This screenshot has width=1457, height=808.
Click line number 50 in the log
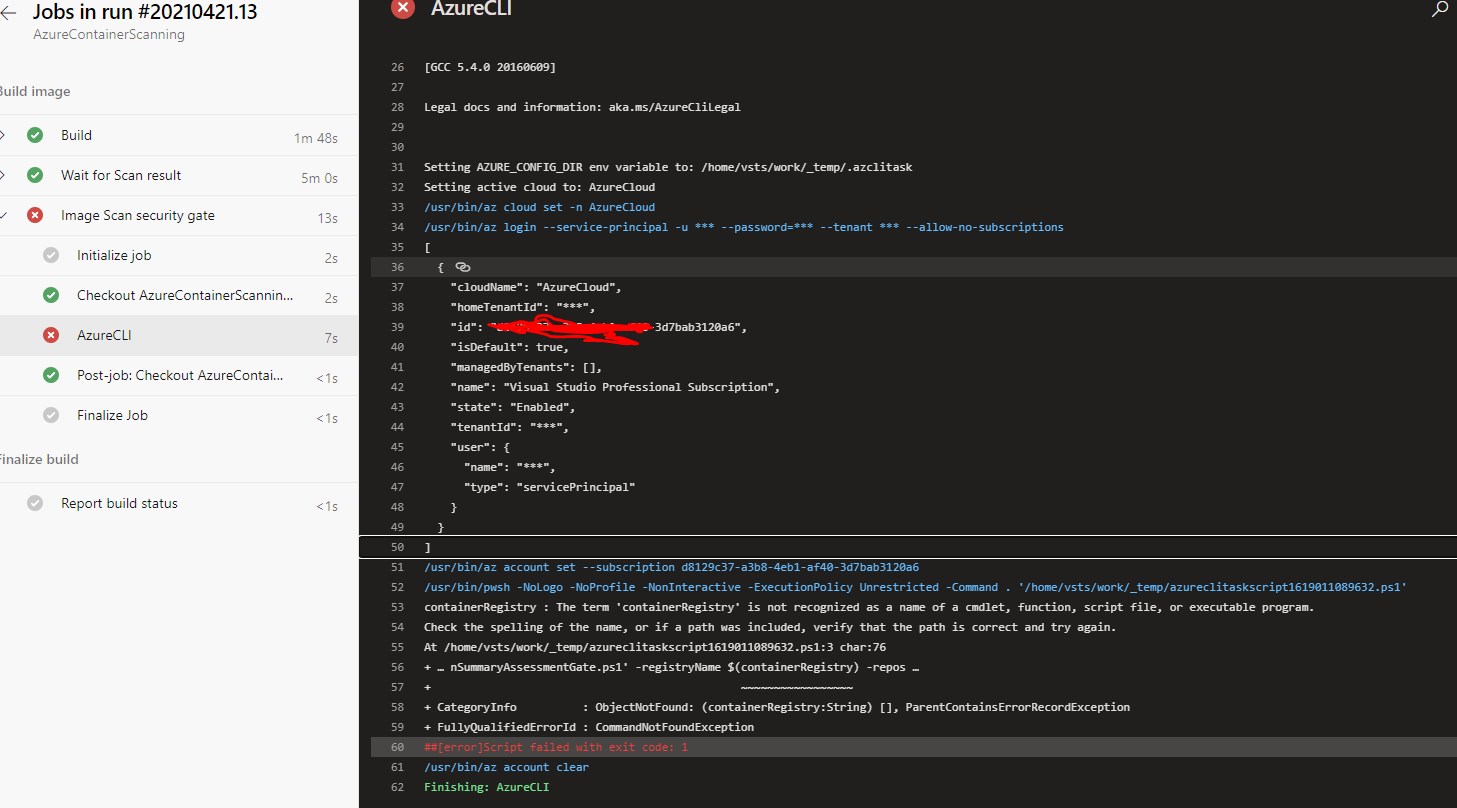tap(397, 547)
